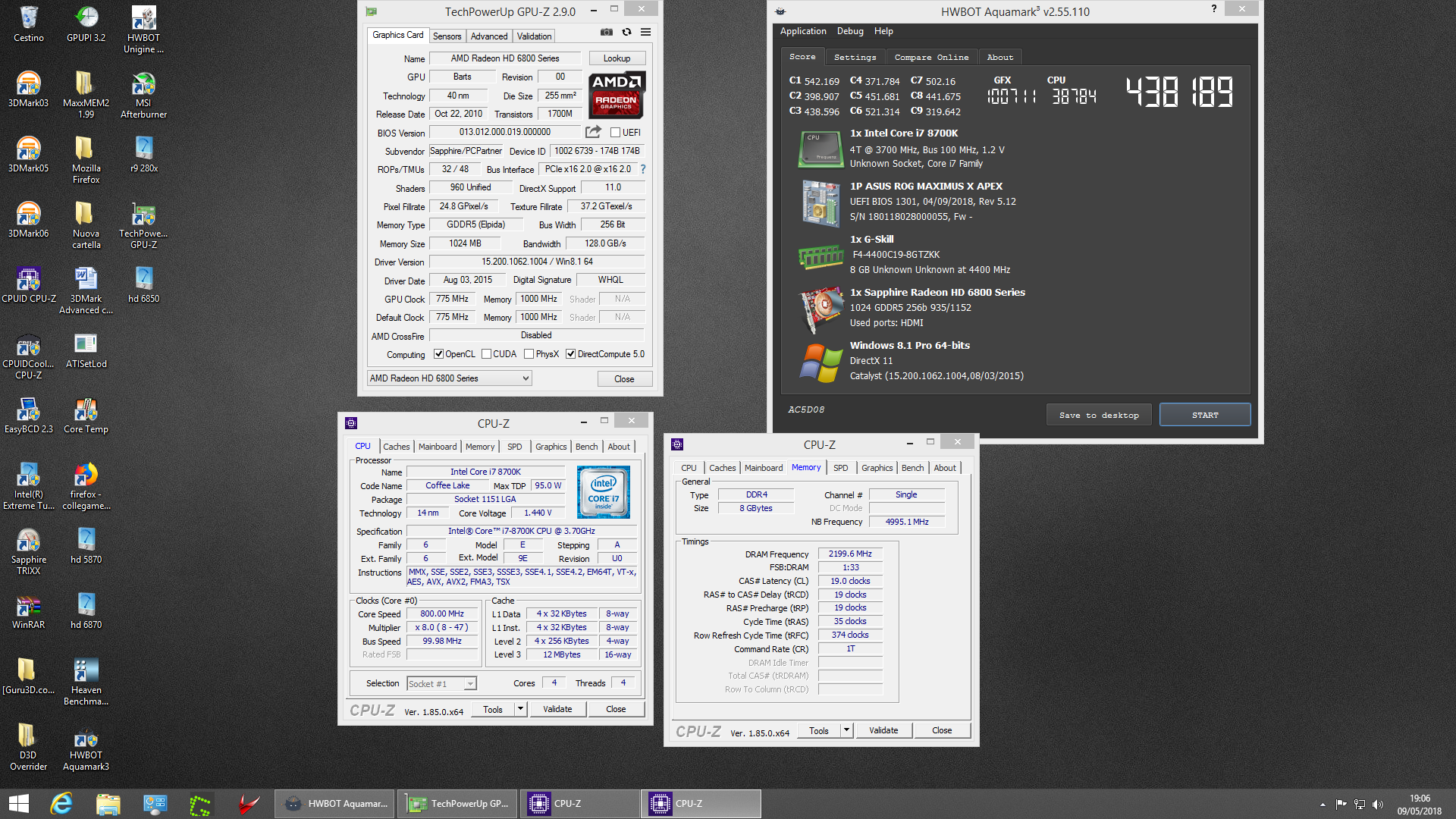1456x819 pixels.
Task: Open the Cestino recycle bin icon
Action: coord(28,24)
